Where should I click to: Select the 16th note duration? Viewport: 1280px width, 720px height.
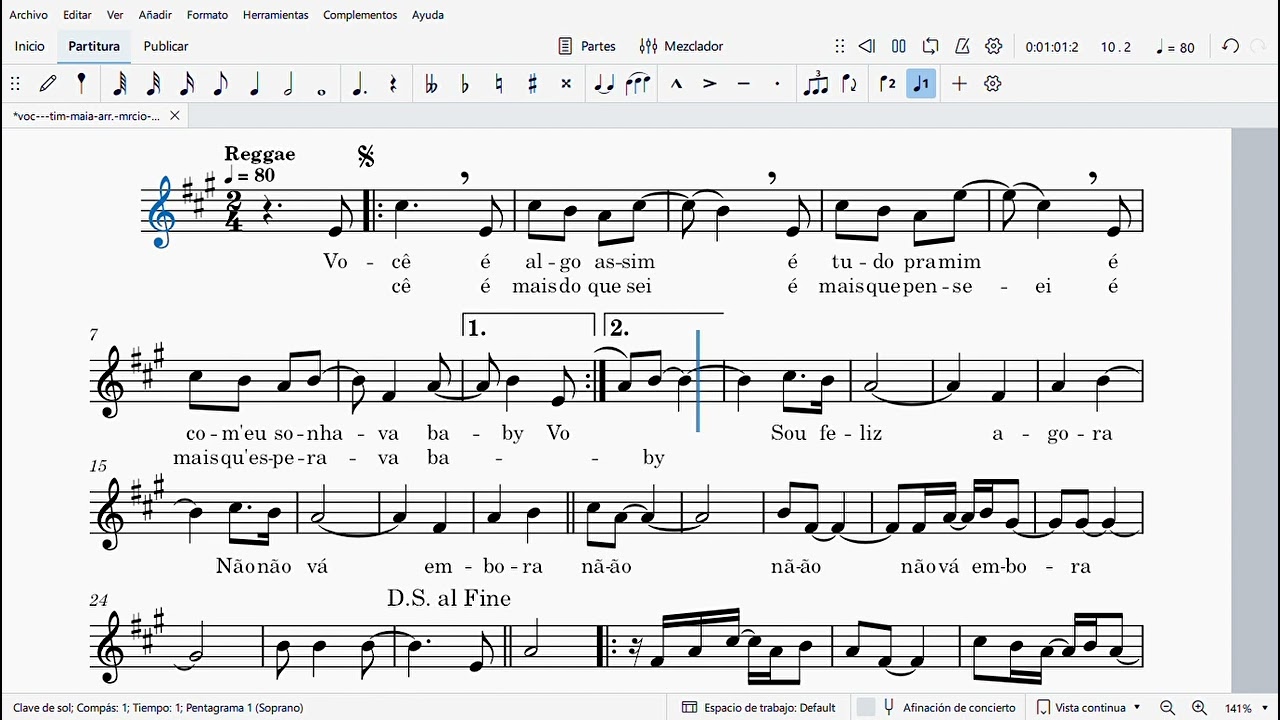[187, 84]
